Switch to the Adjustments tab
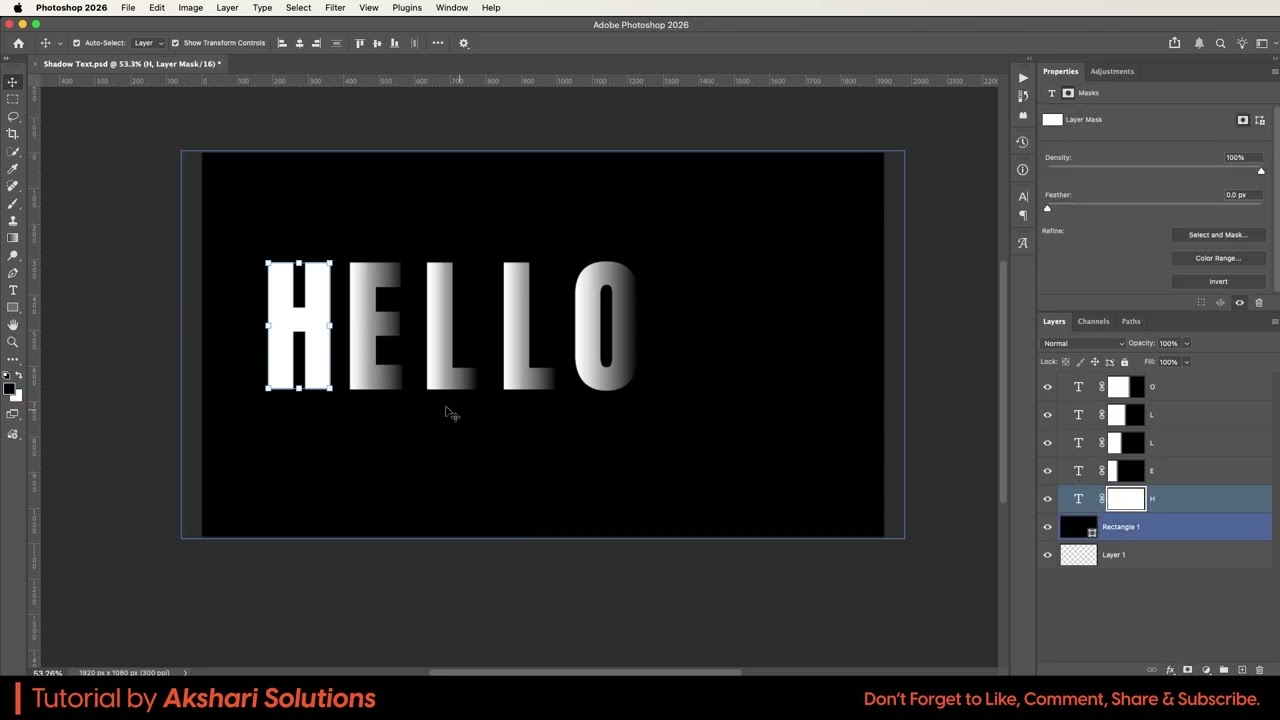 tap(1112, 72)
